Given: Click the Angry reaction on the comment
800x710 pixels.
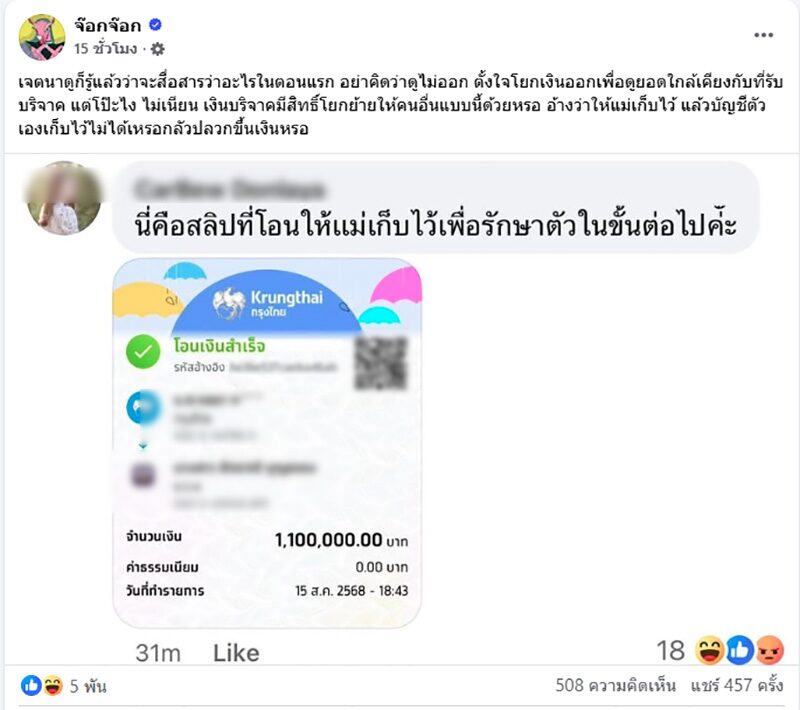Looking at the screenshot, I should click(x=769, y=650).
